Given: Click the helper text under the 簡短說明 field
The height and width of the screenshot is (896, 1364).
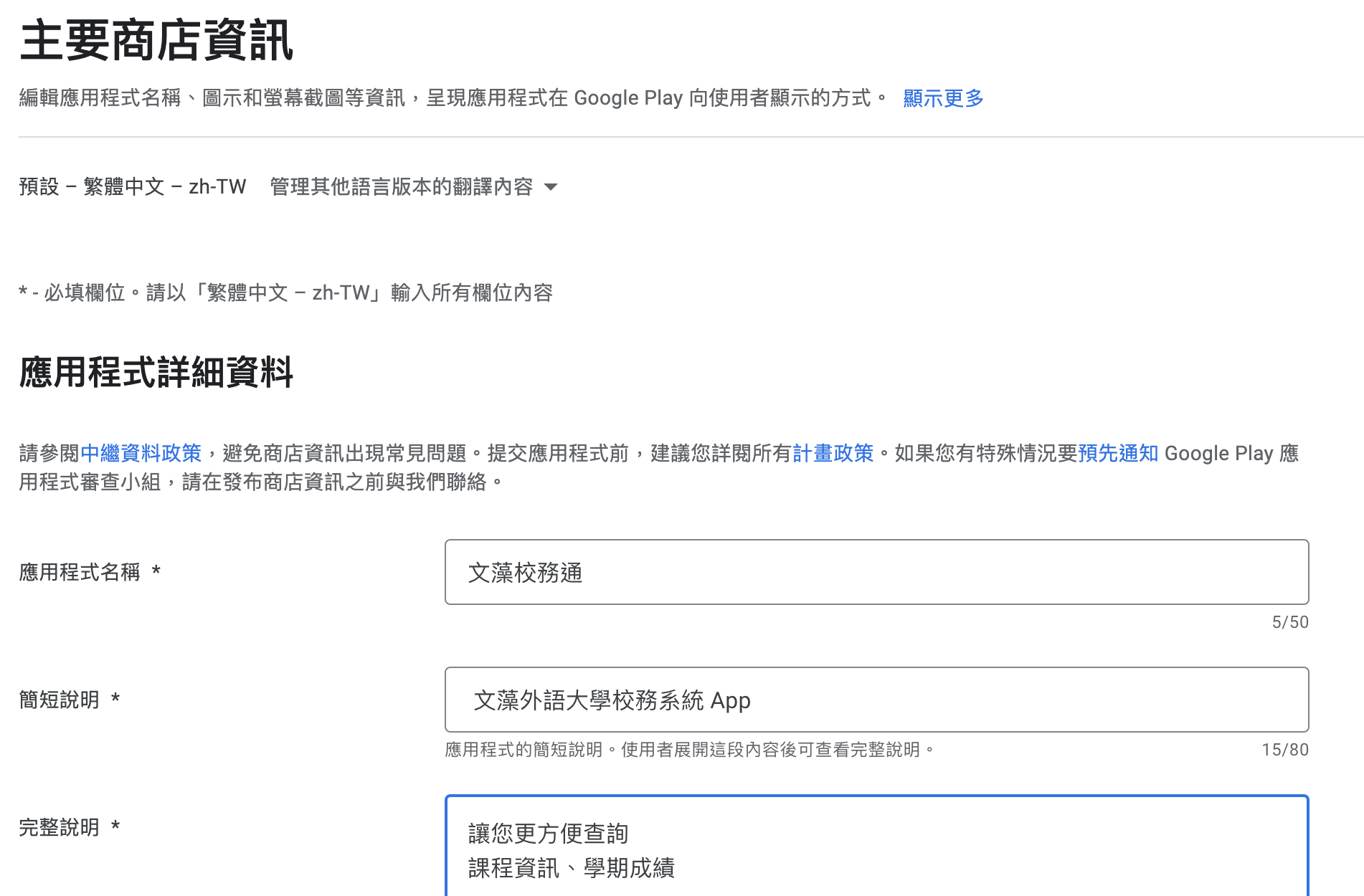Looking at the screenshot, I should coord(689,750).
